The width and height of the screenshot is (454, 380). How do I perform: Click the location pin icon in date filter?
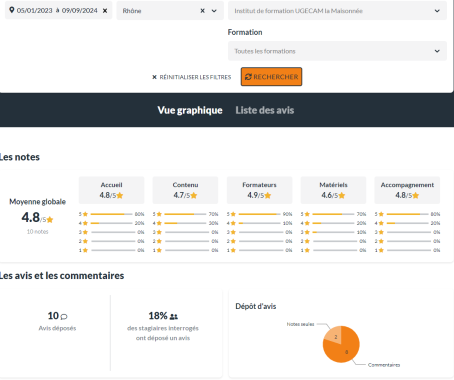[12, 10]
